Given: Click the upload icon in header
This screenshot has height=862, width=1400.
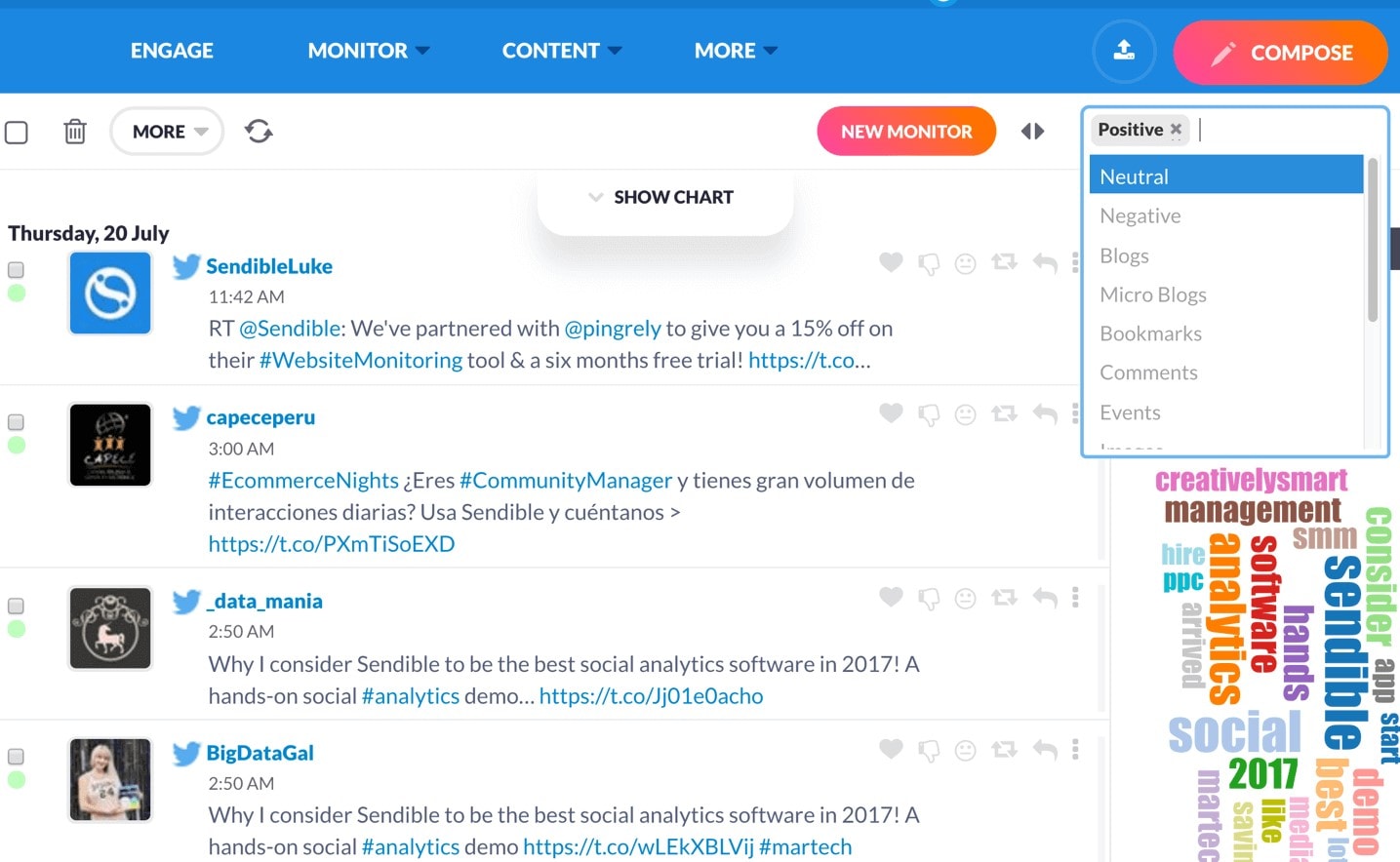Looking at the screenshot, I should pos(1124,51).
